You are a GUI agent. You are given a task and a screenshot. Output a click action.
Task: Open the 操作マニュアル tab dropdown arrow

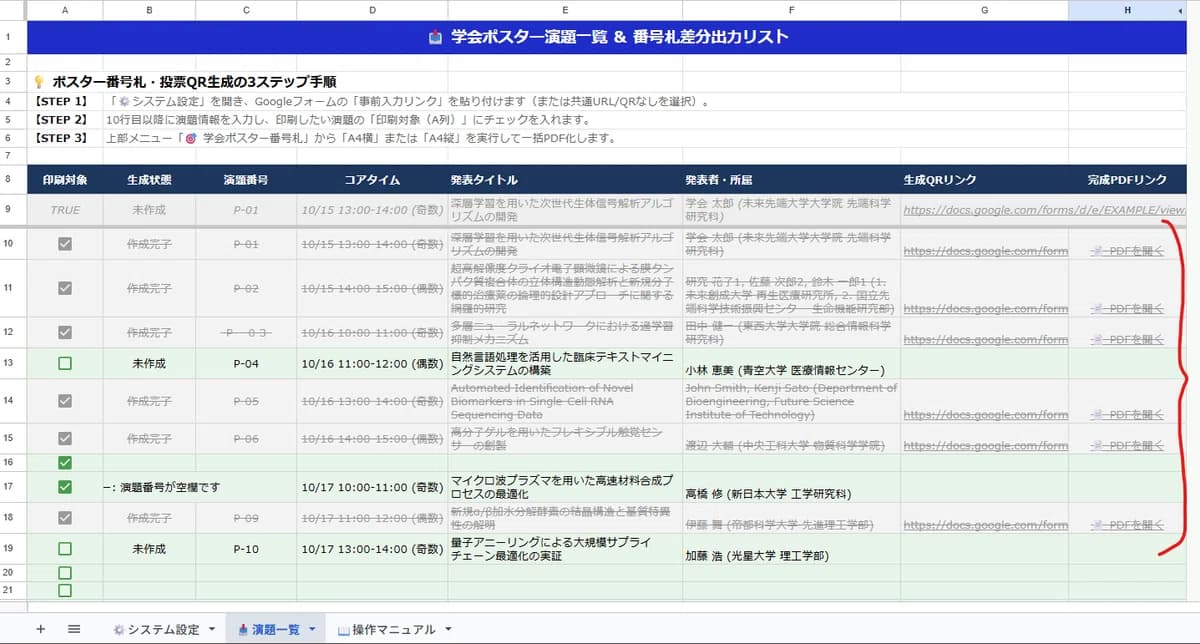pyautogui.click(x=447, y=630)
